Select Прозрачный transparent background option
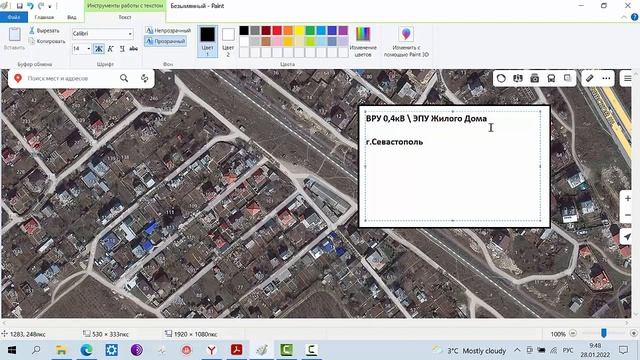The width and height of the screenshot is (640, 360). (x=165, y=41)
